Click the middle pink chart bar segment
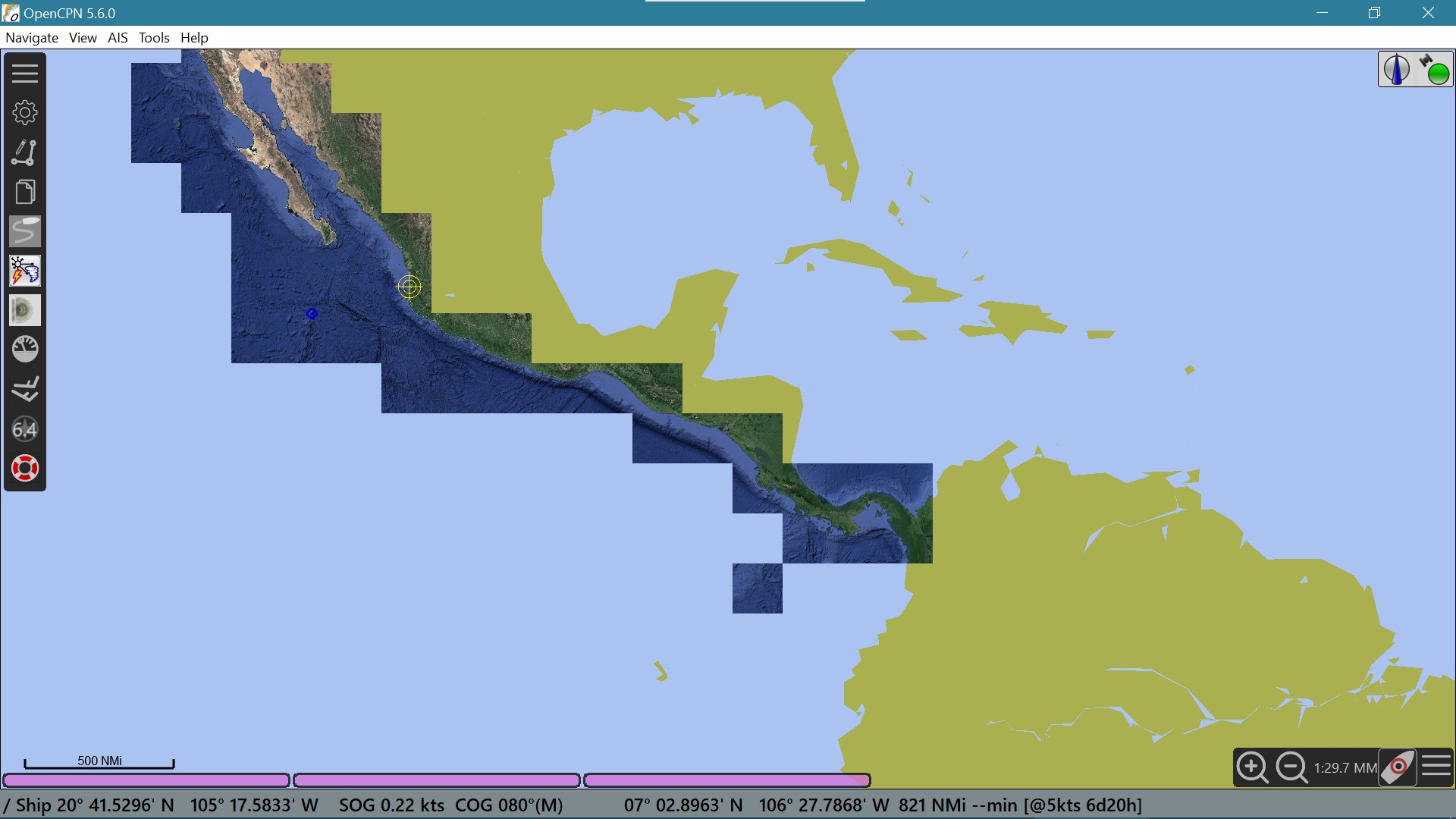Screen dimensions: 1456x819 click(x=437, y=780)
